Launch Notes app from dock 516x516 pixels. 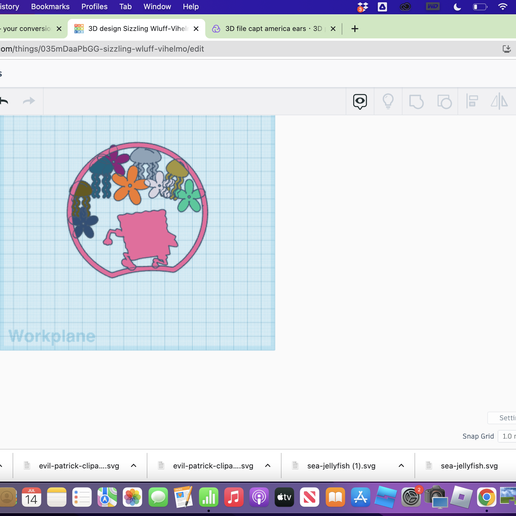tap(57, 497)
